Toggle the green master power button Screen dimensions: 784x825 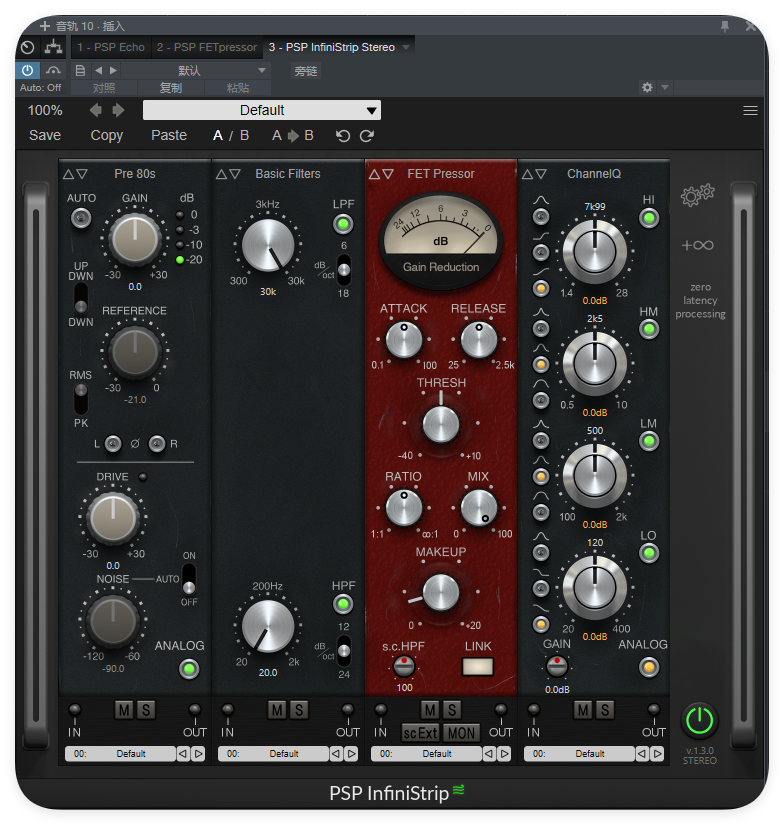[699, 720]
